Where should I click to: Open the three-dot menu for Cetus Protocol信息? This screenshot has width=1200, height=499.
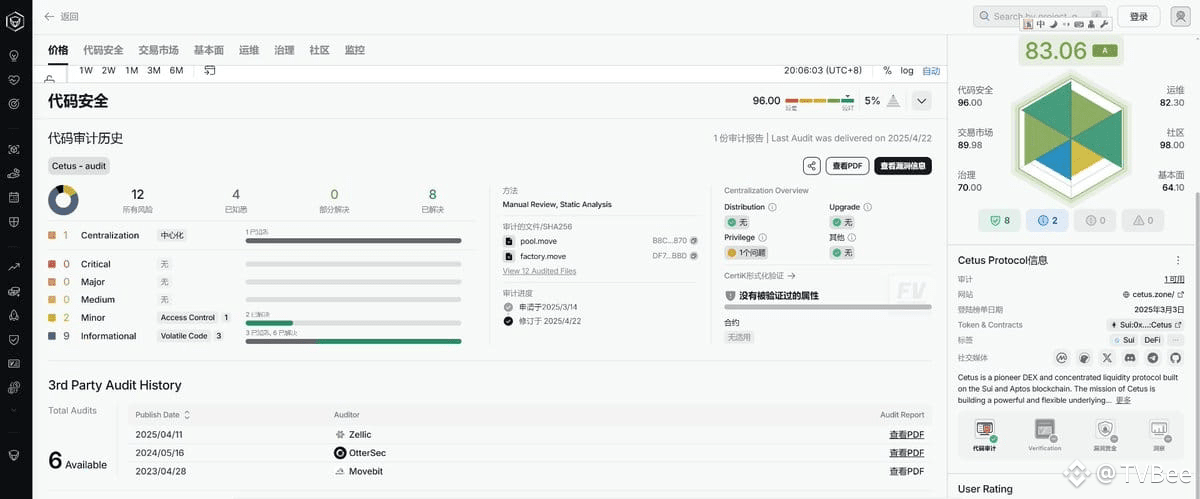(1177, 260)
